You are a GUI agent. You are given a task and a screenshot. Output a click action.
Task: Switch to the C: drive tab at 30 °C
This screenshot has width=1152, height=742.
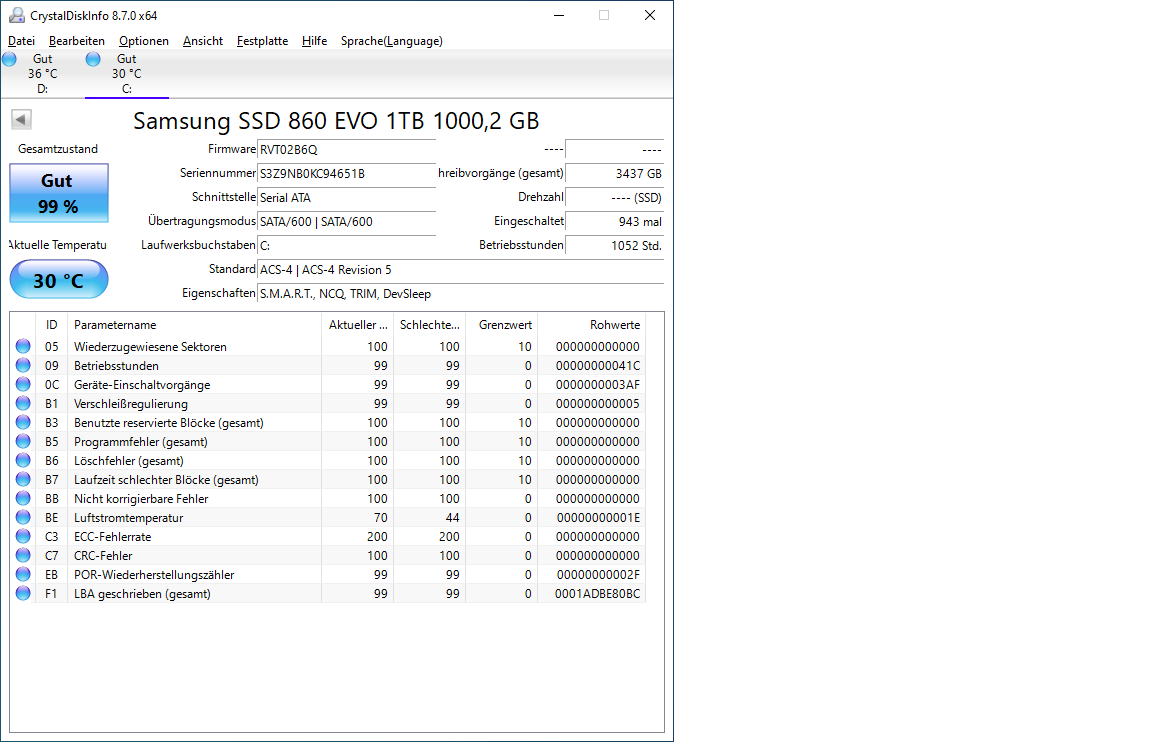[126, 73]
